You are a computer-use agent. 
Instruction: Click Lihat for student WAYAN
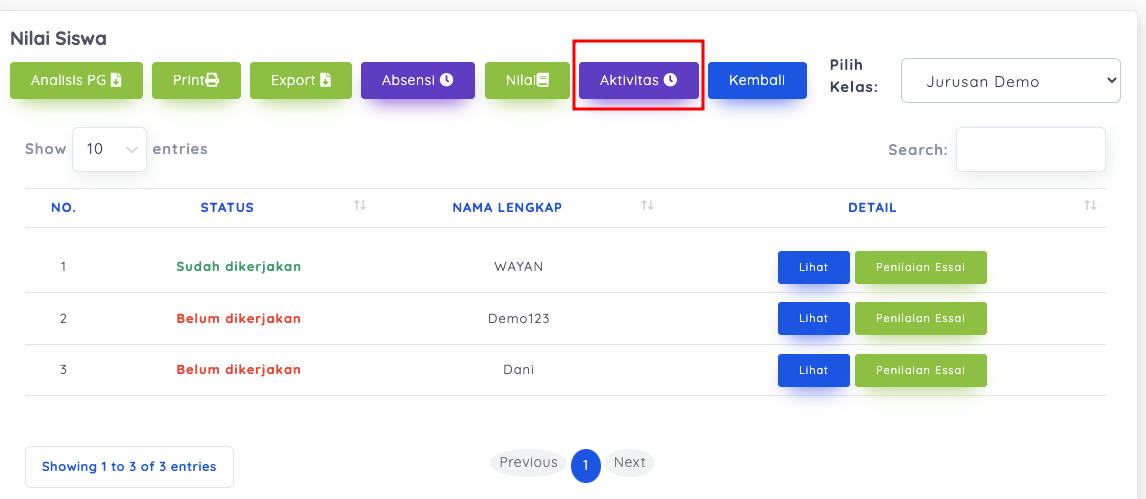click(813, 267)
